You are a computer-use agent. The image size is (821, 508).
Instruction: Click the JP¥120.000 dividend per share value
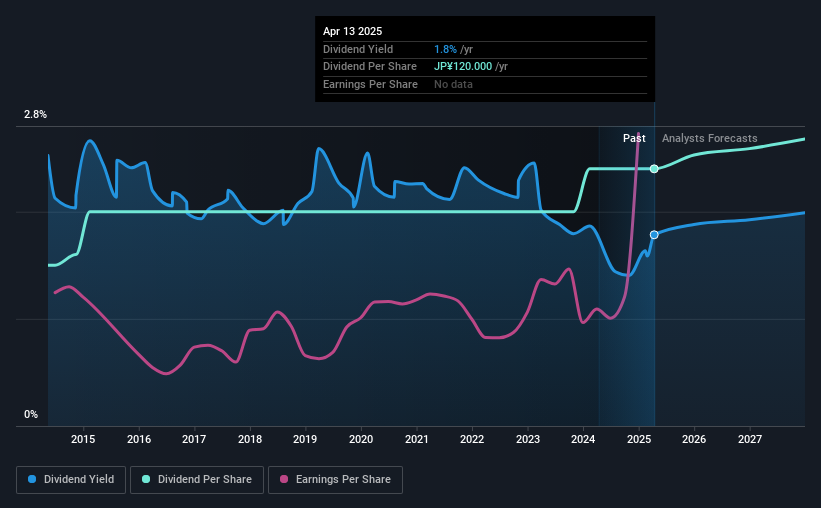(463, 67)
